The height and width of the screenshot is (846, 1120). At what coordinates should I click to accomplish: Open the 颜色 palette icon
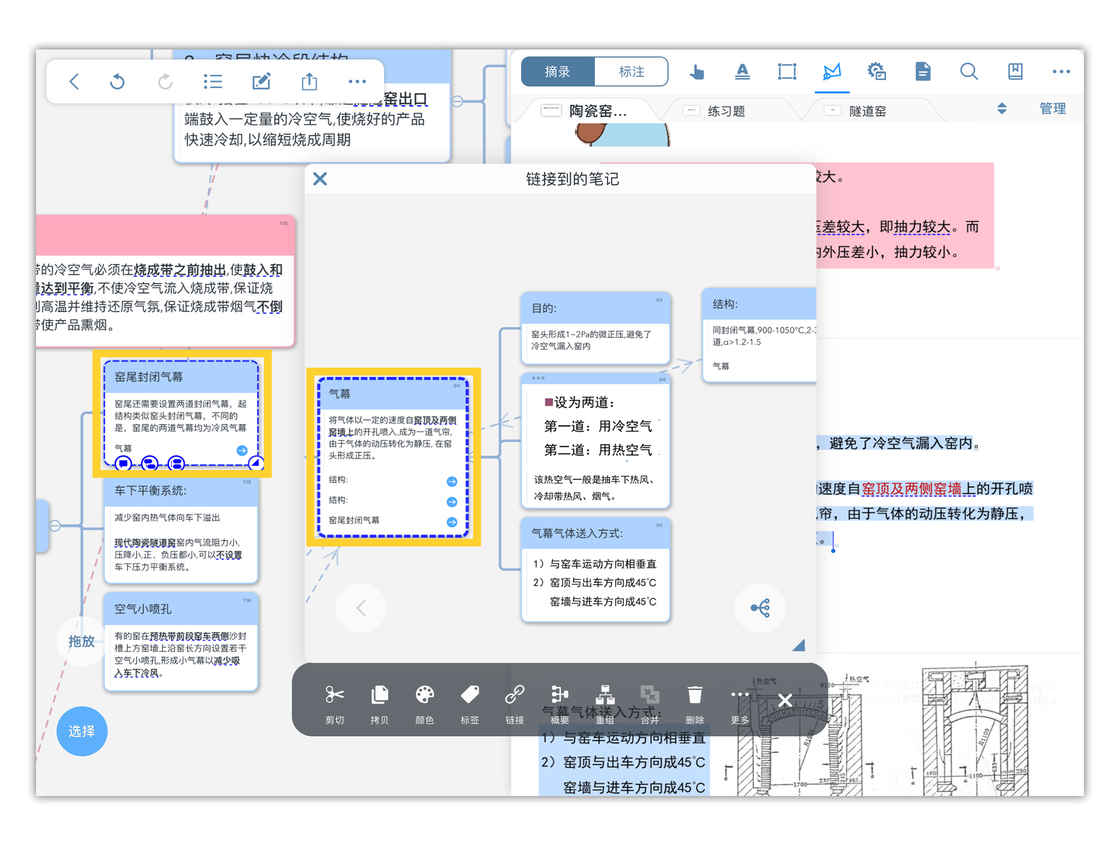[424, 695]
